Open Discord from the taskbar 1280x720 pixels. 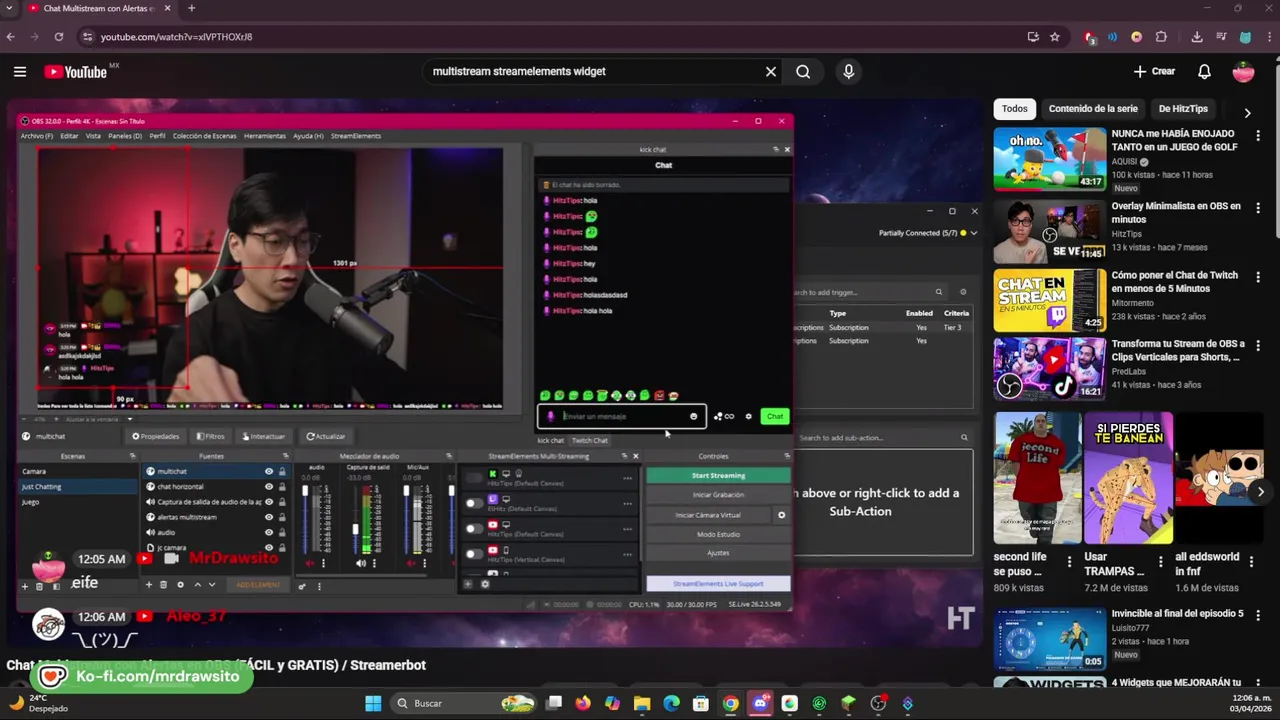point(760,703)
